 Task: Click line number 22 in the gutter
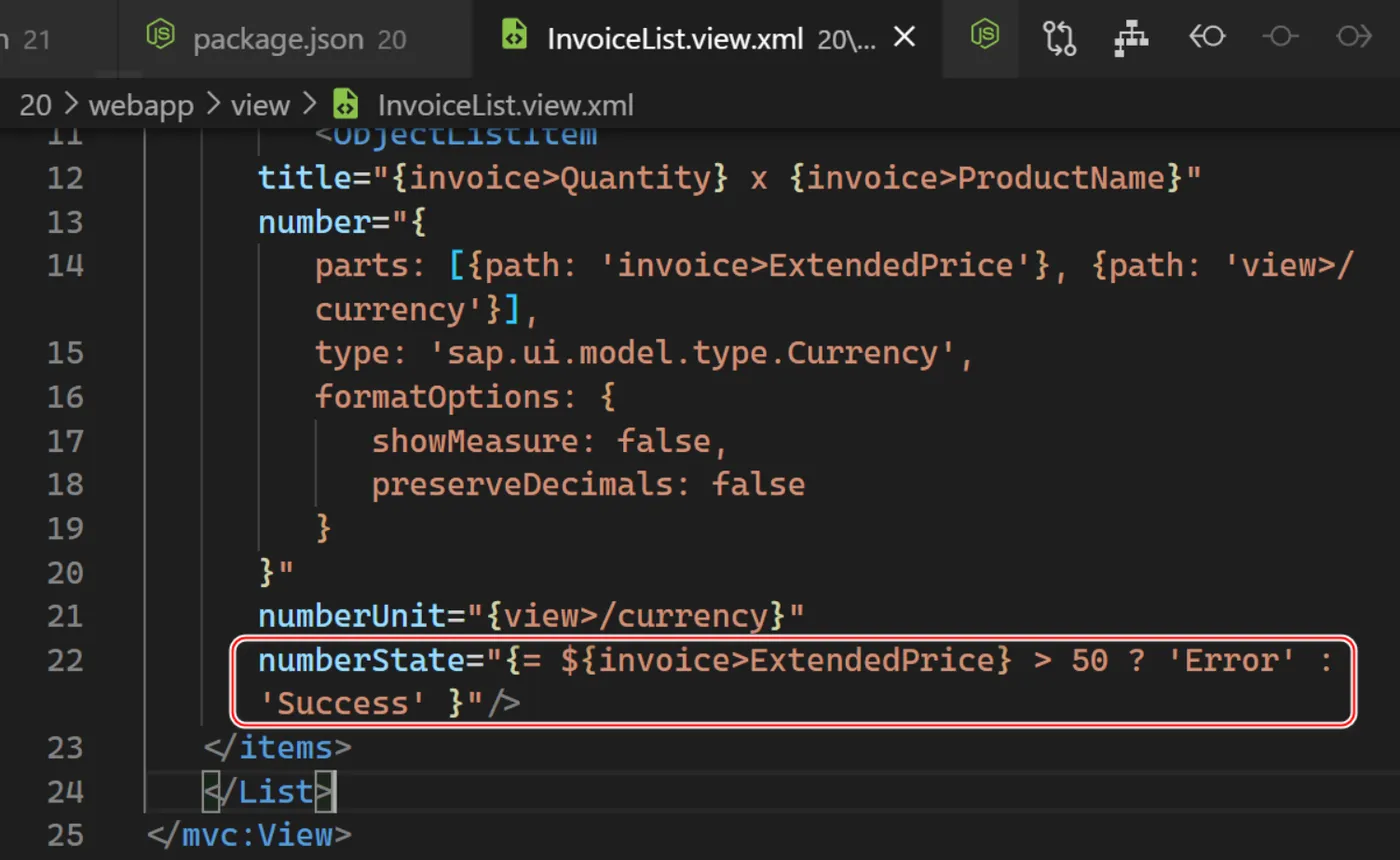(65, 660)
